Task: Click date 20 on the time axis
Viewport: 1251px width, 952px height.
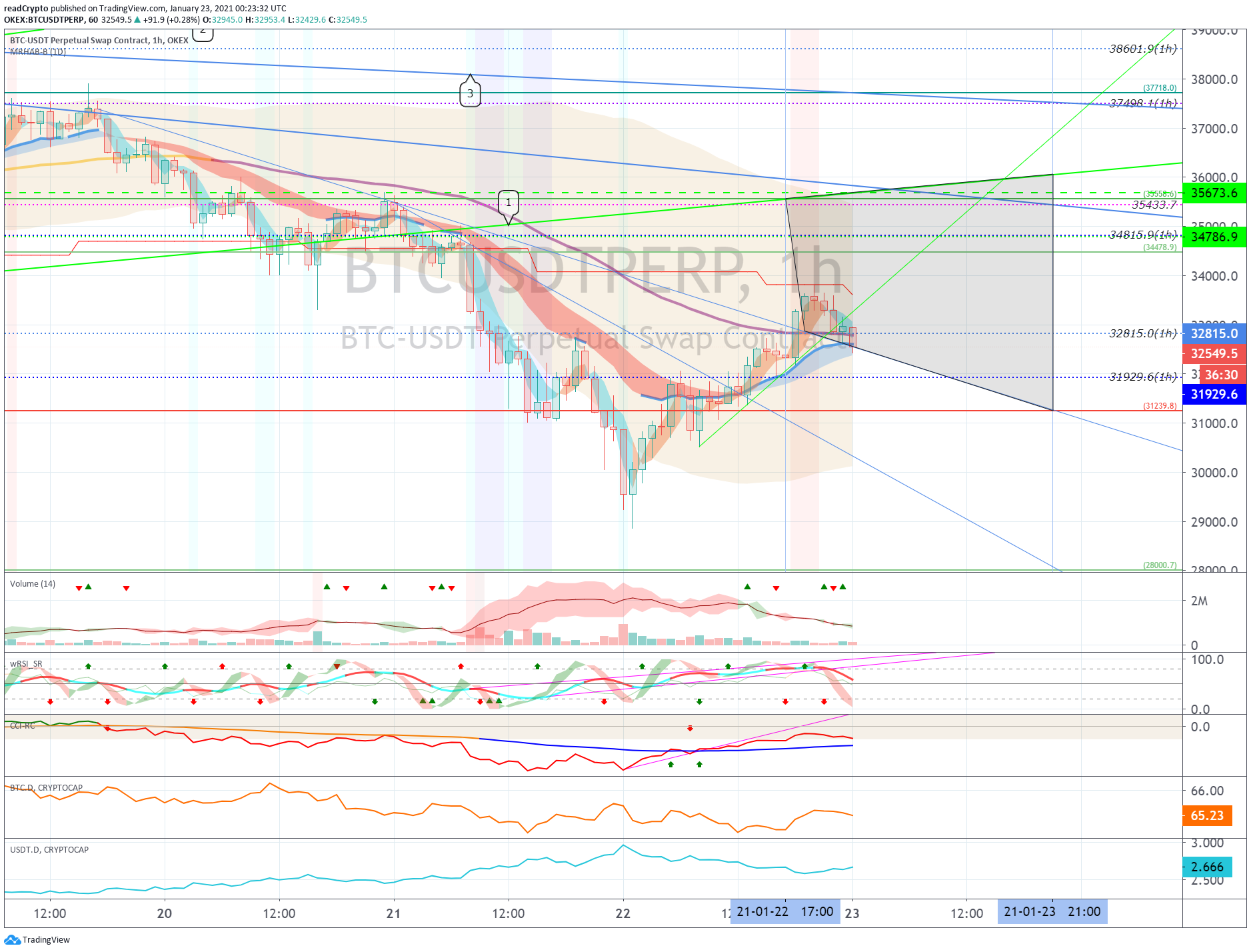Action: tap(164, 913)
